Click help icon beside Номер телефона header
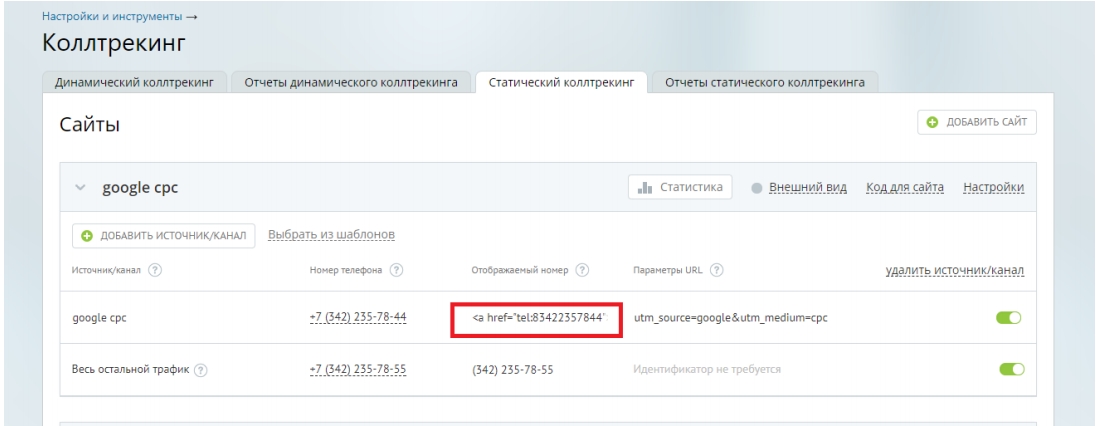Viewport: 1096px width, 426px height. (397, 271)
